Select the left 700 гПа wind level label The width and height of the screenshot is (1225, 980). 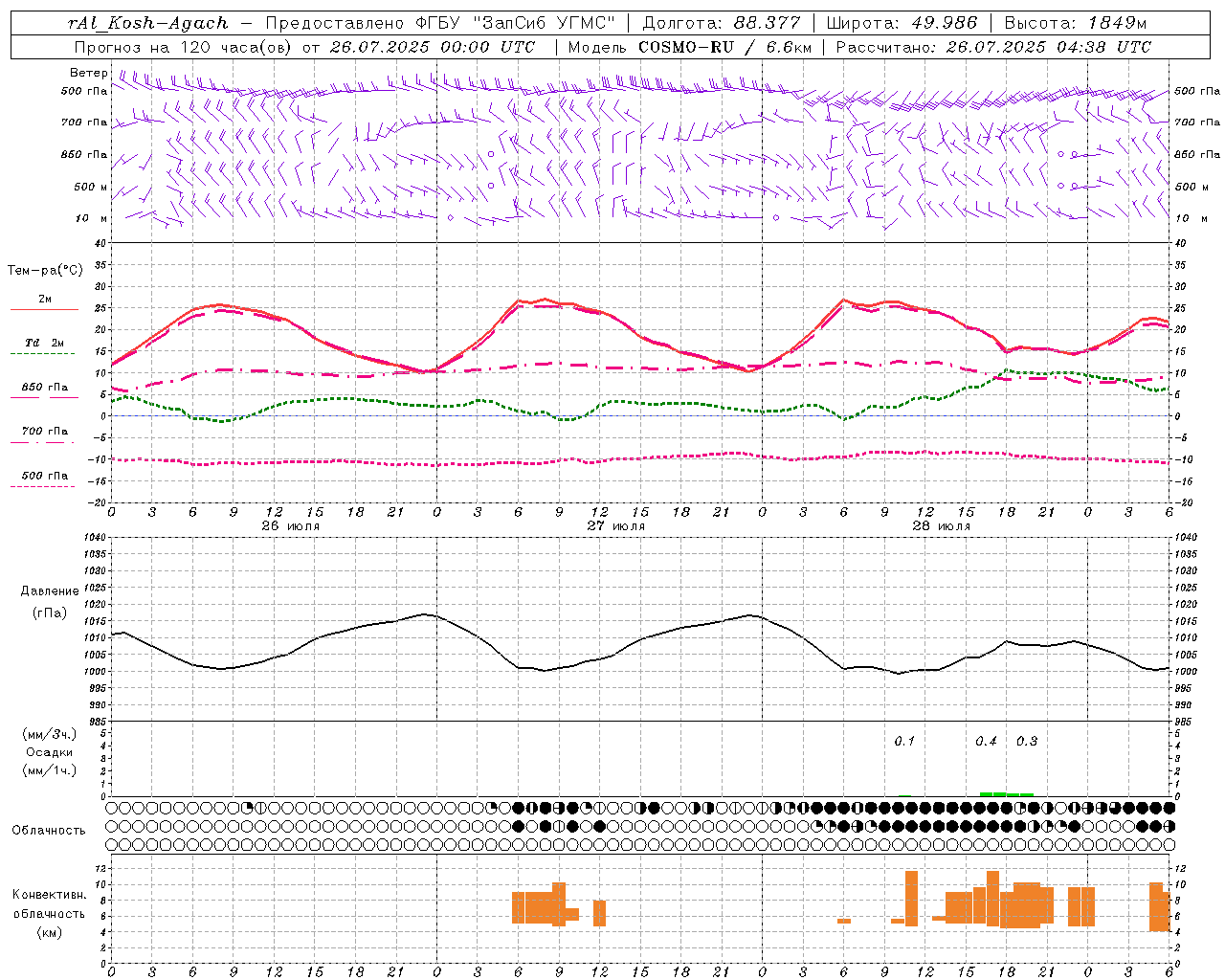pos(84,122)
